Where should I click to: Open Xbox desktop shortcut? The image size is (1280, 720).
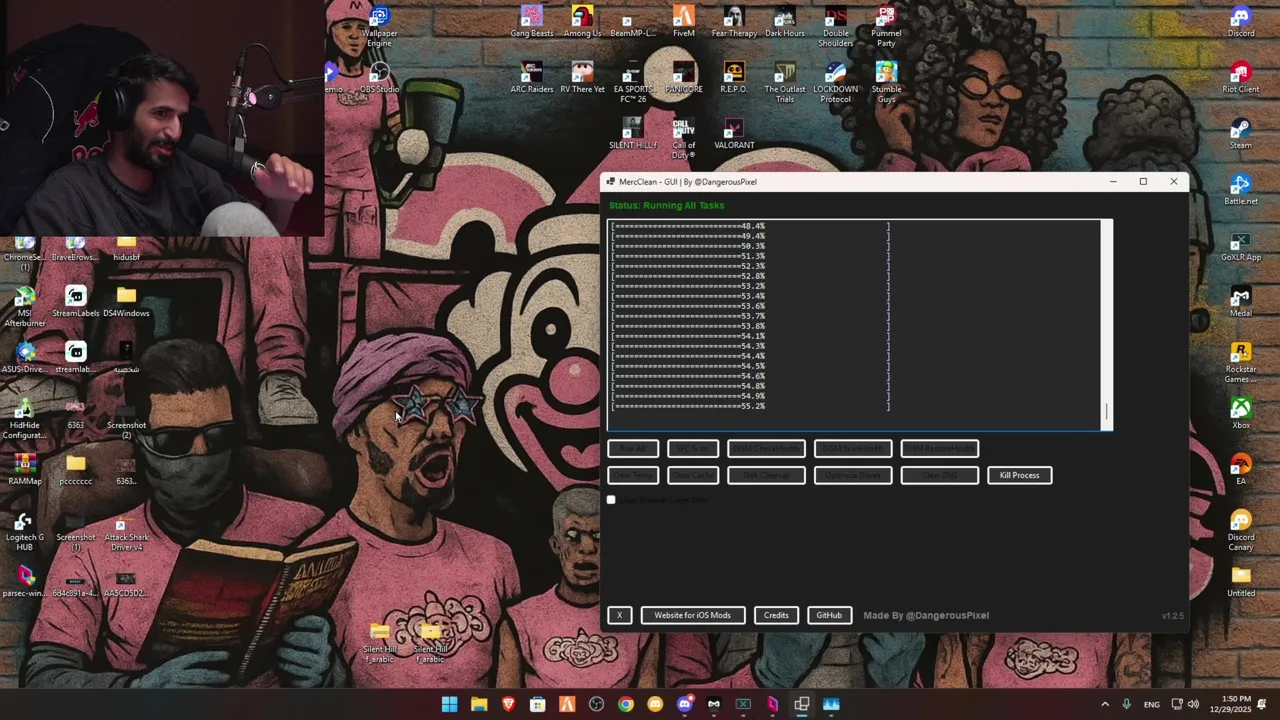[1241, 414]
